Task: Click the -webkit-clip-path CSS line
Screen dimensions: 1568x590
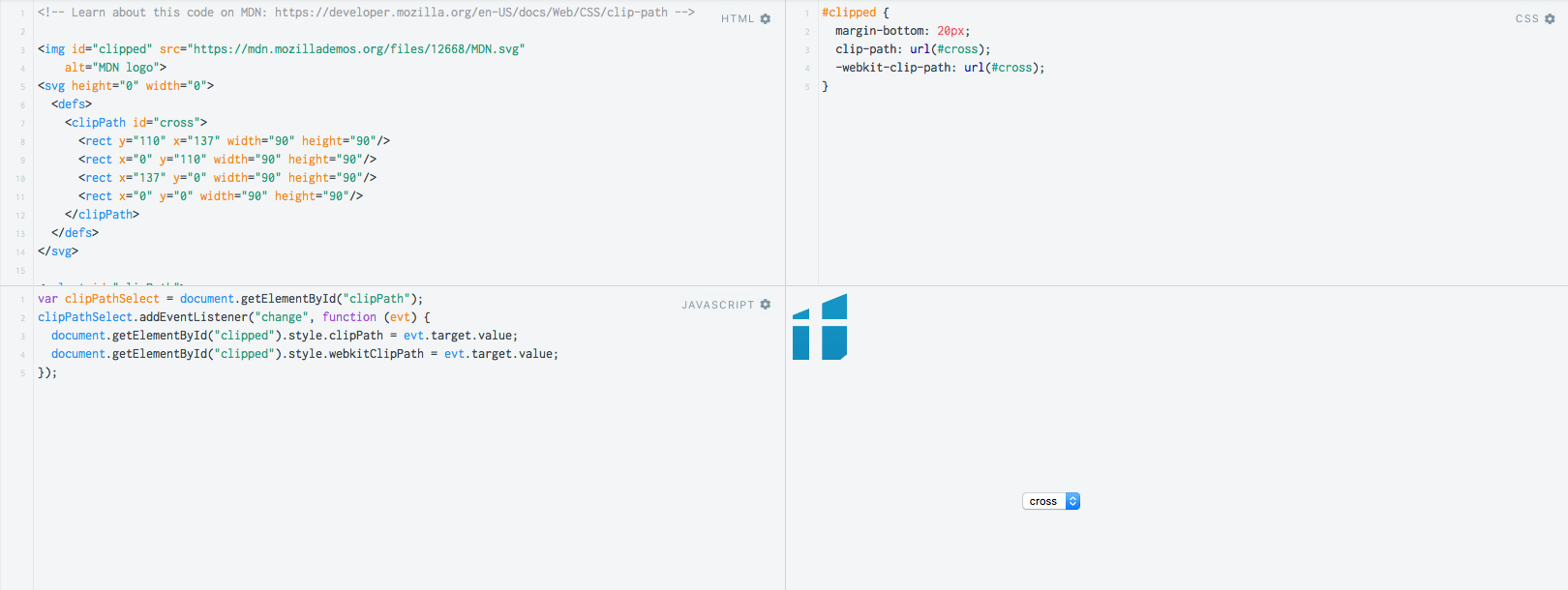Action: pyautogui.click(x=940, y=68)
